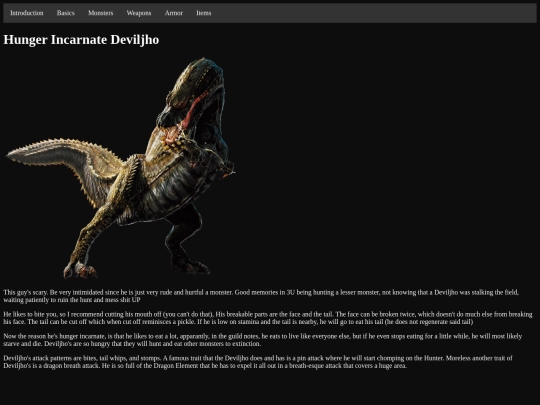The height and width of the screenshot is (405, 540).
Task: Select the Items nav link
Action: 204,13
